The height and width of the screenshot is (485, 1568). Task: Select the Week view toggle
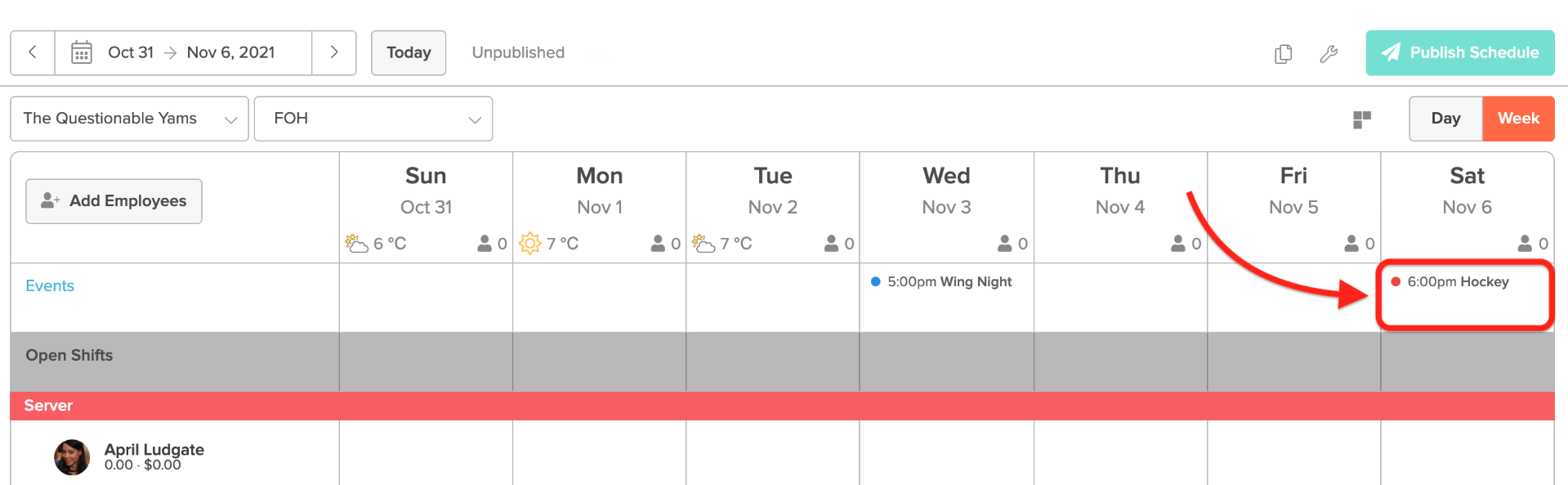point(1517,118)
